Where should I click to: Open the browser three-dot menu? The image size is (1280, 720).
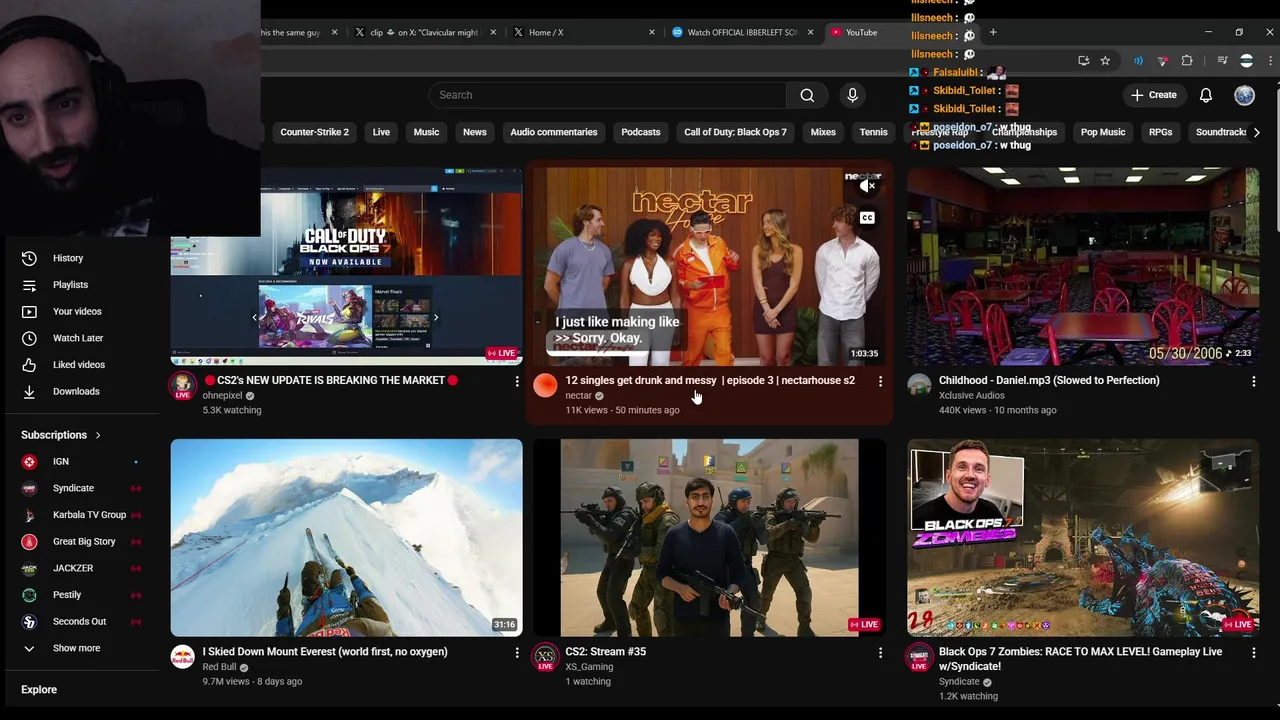pyautogui.click(x=1271, y=61)
